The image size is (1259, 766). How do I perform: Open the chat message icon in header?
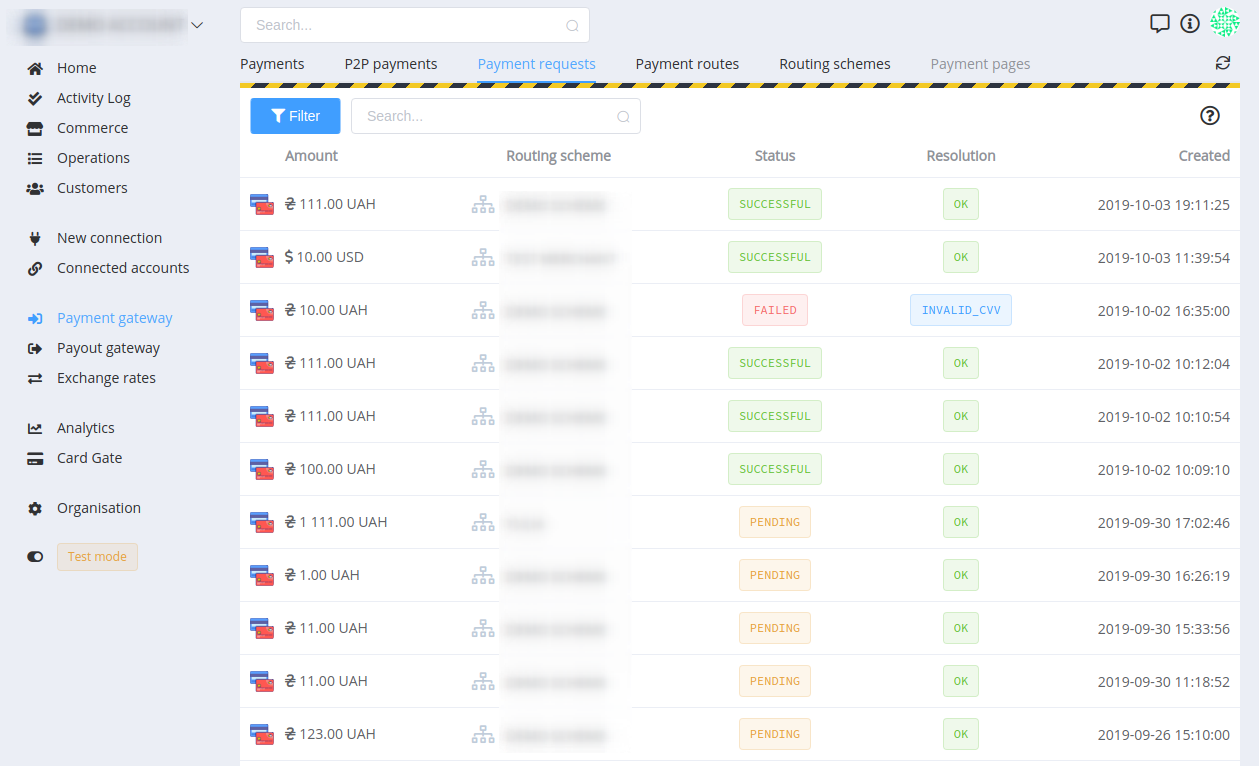coord(1160,23)
